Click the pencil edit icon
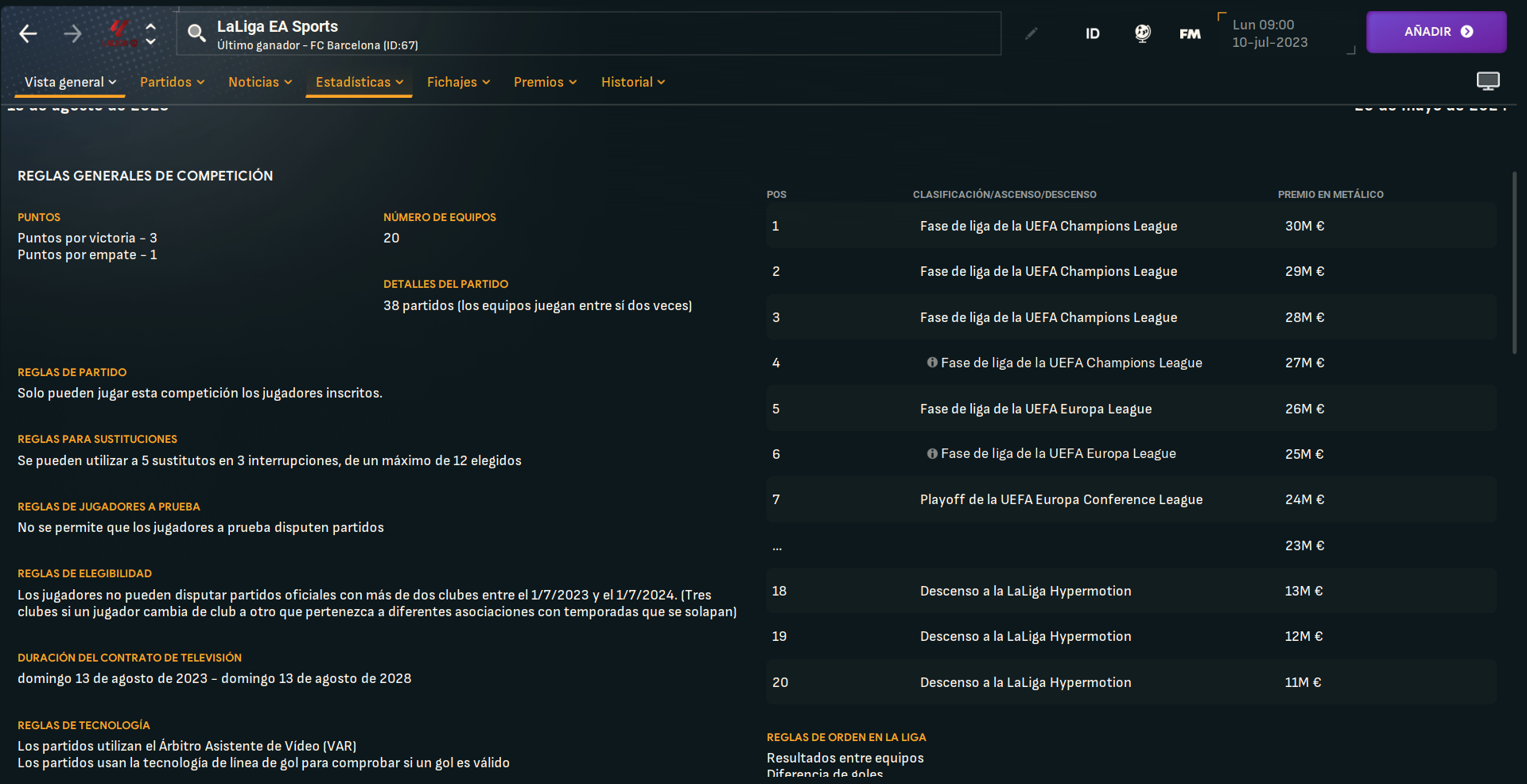The width and height of the screenshot is (1527, 784). [x=1032, y=33]
